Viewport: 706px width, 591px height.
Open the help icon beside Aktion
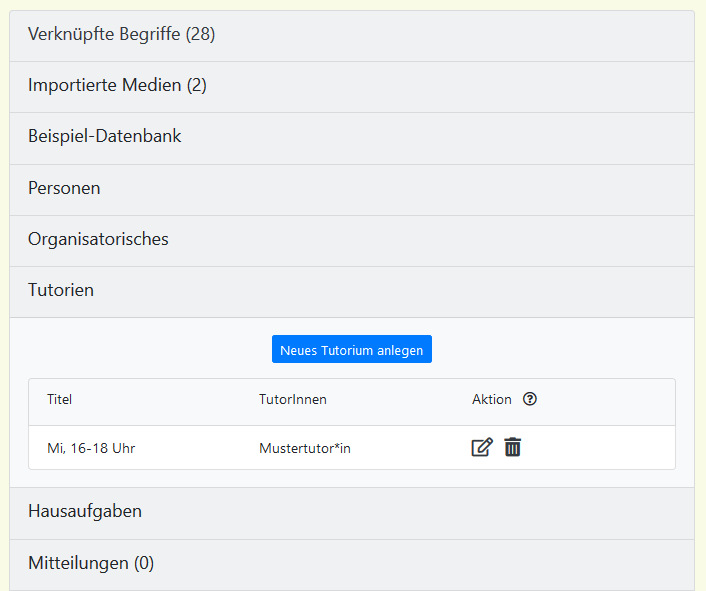[x=530, y=399]
